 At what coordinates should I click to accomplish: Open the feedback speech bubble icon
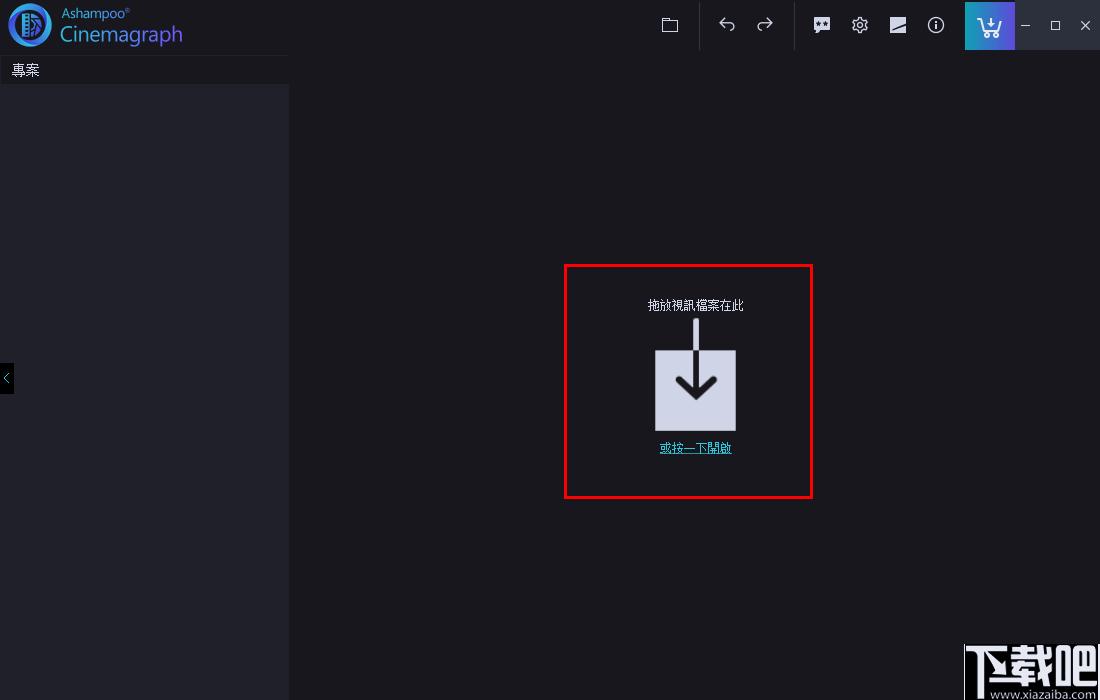click(821, 25)
